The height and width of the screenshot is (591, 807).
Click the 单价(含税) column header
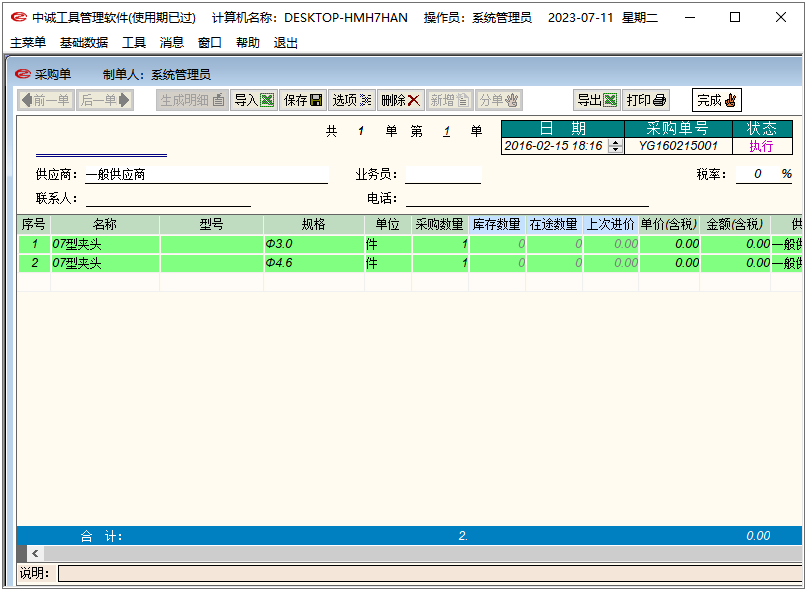coord(669,224)
